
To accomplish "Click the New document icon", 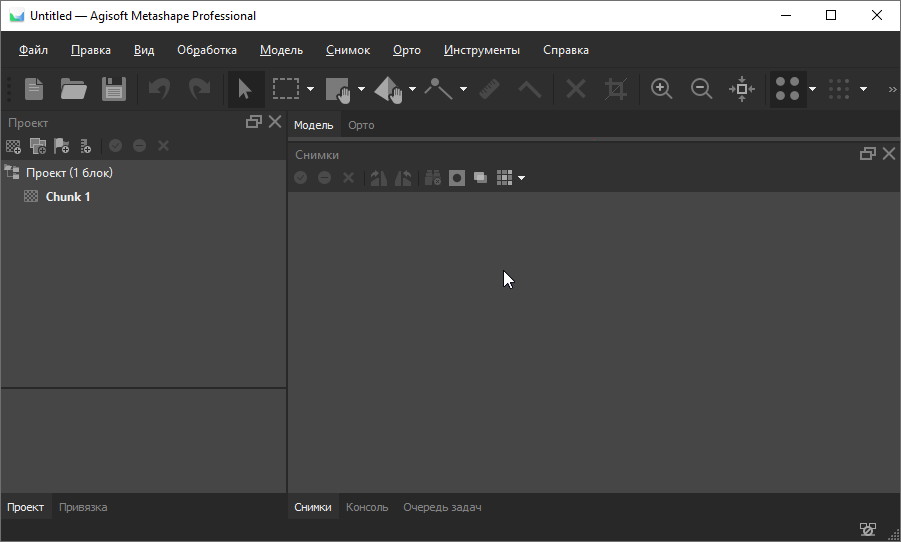I will point(34,89).
